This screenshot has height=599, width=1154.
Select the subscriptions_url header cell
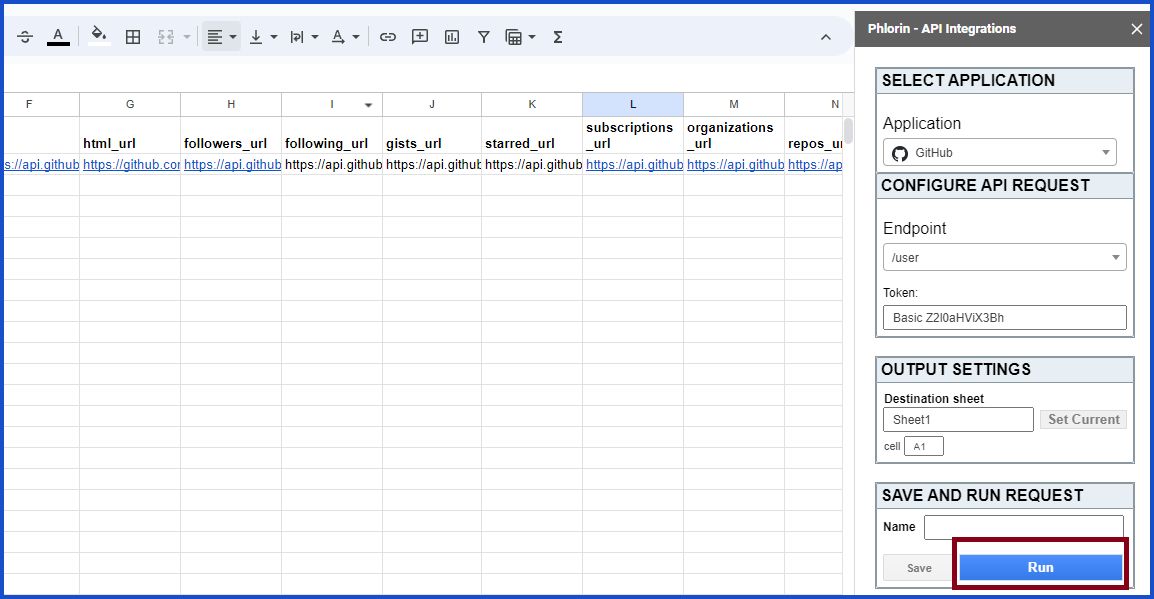tap(633, 135)
